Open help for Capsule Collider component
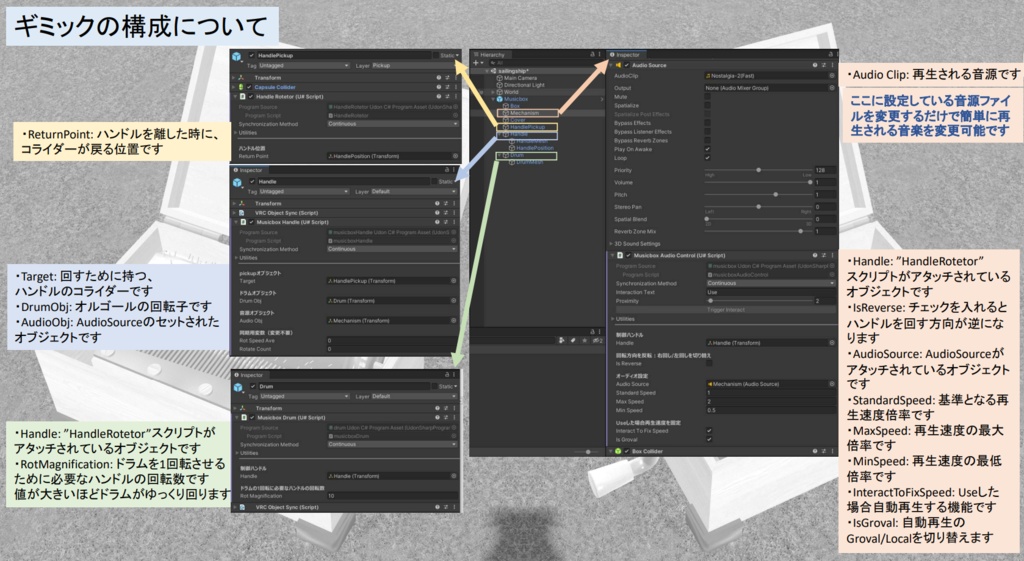The image size is (1024, 561). pyautogui.click(x=438, y=87)
